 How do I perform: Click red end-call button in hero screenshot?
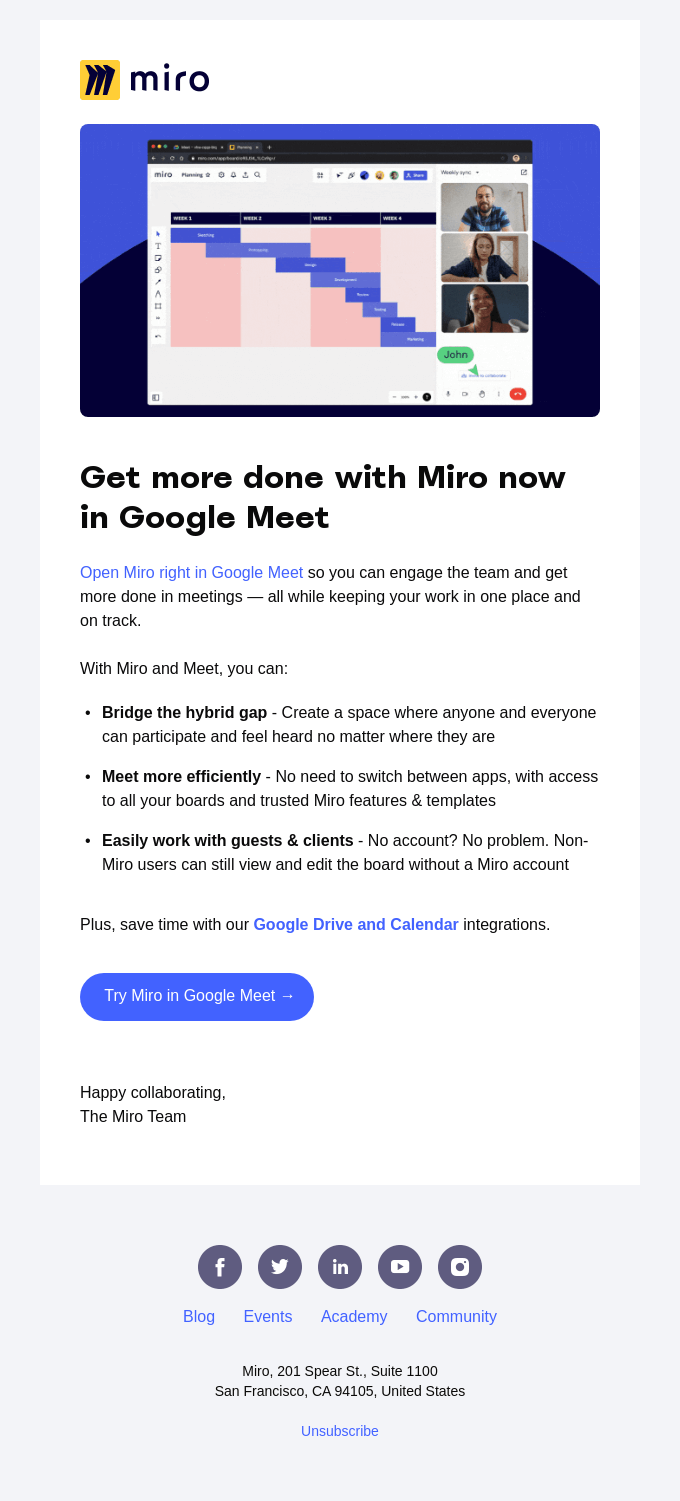(x=517, y=394)
